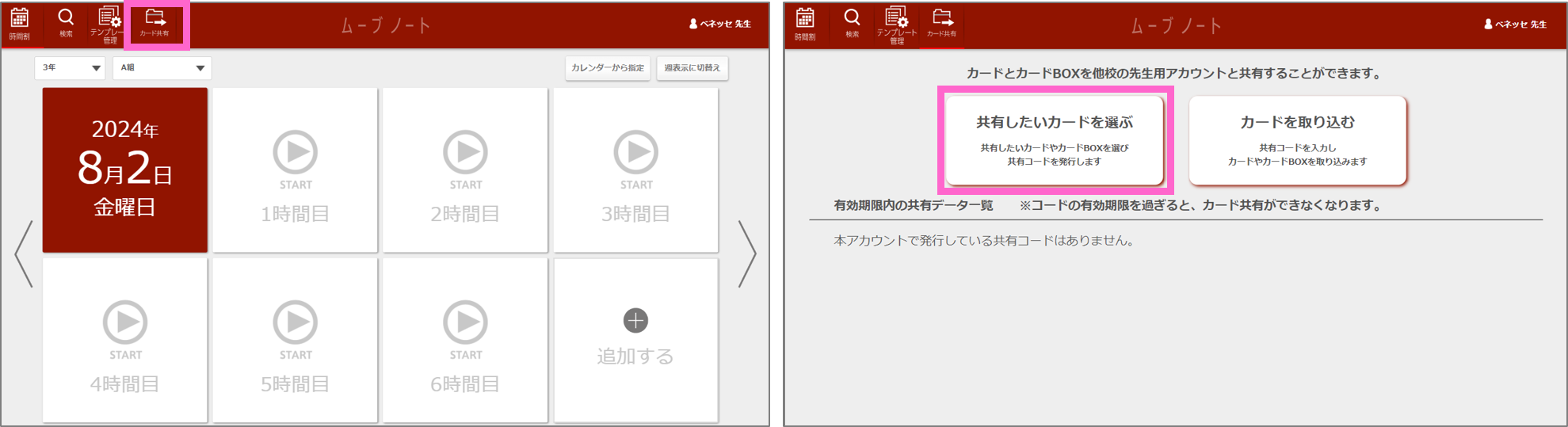Click the 検索 search icon in left window

pyautogui.click(x=66, y=22)
